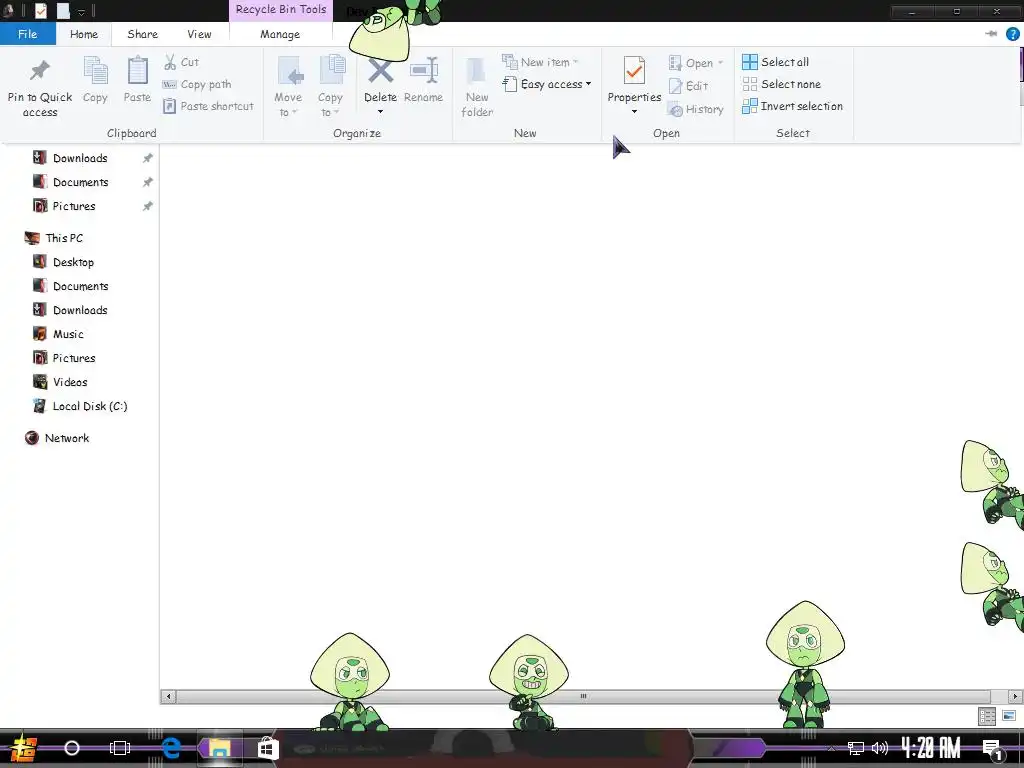Image resolution: width=1024 pixels, height=768 pixels.
Task: Open the network tray icon
Action: (x=856, y=748)
